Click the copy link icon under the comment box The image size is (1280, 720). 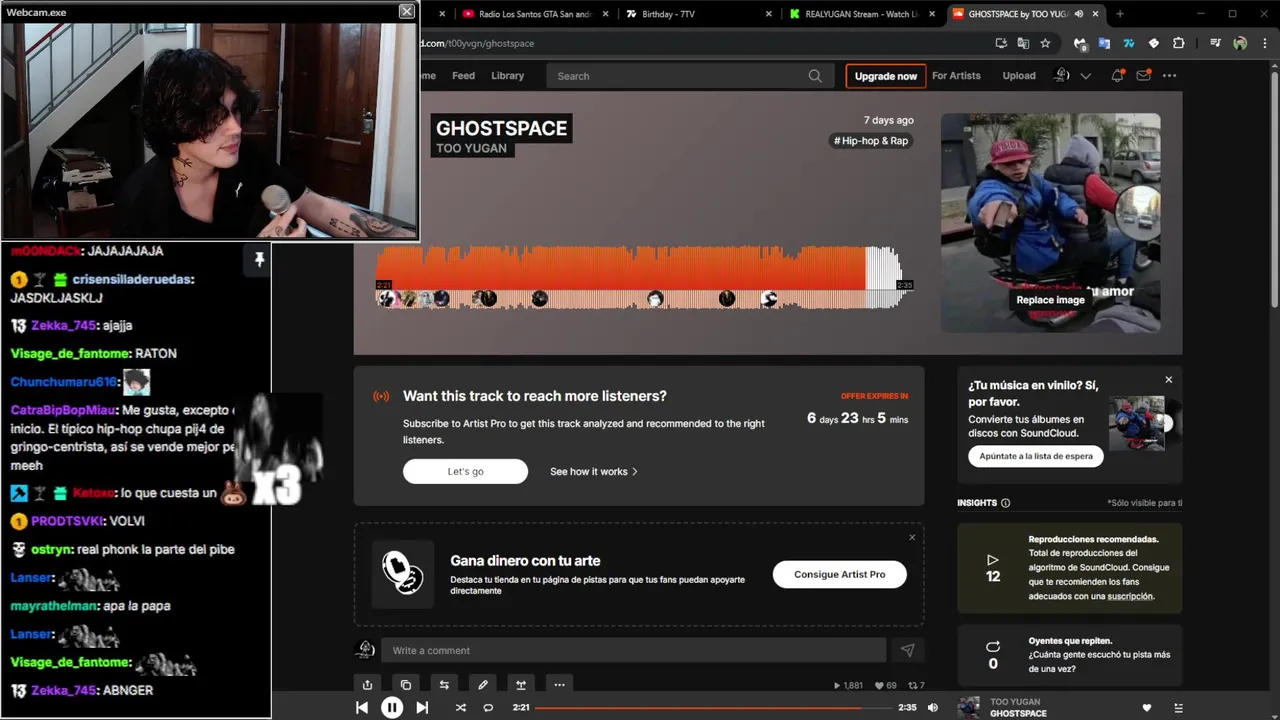pos(405,685)
